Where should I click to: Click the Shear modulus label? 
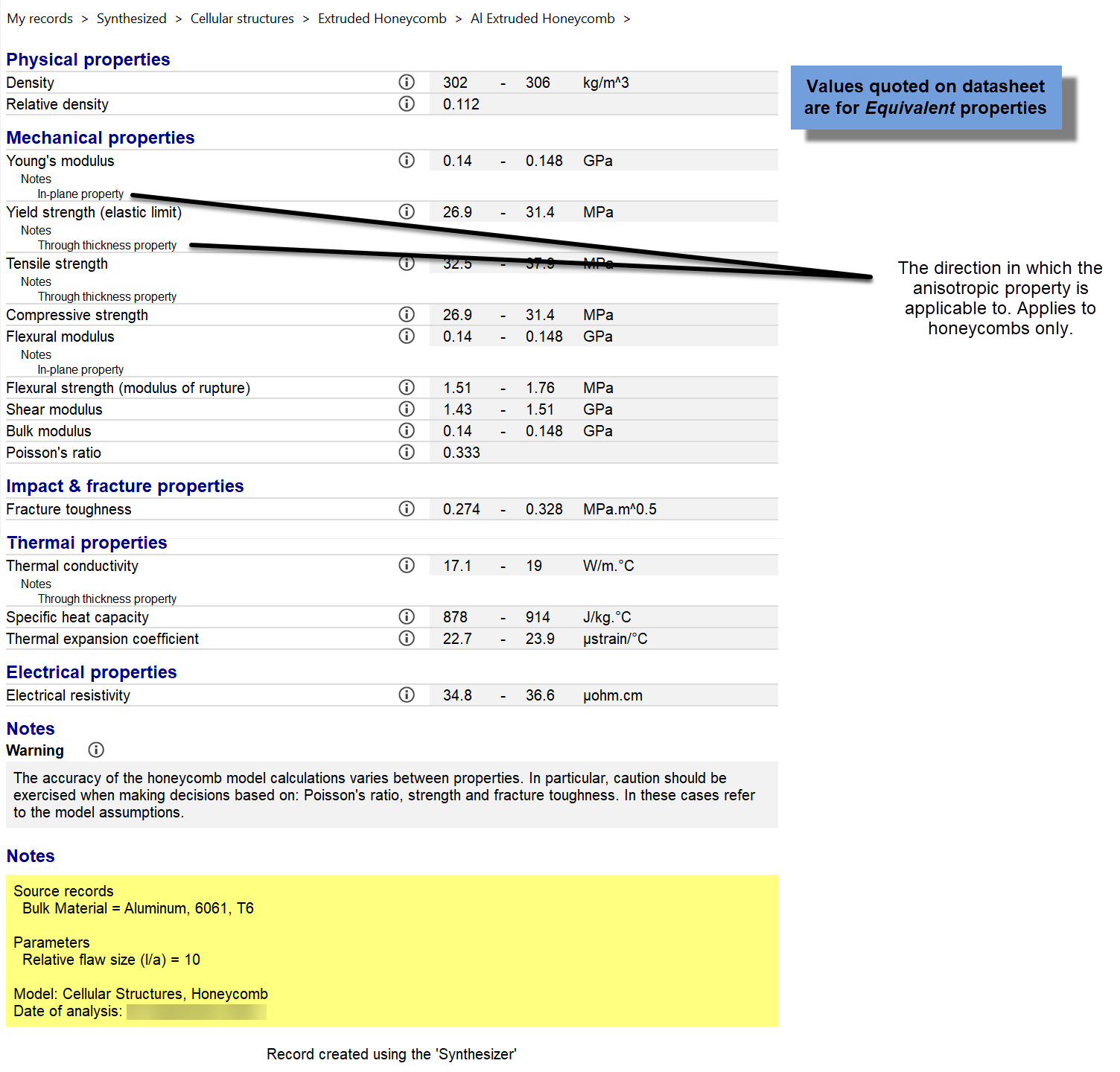click(x=54, y=409)
